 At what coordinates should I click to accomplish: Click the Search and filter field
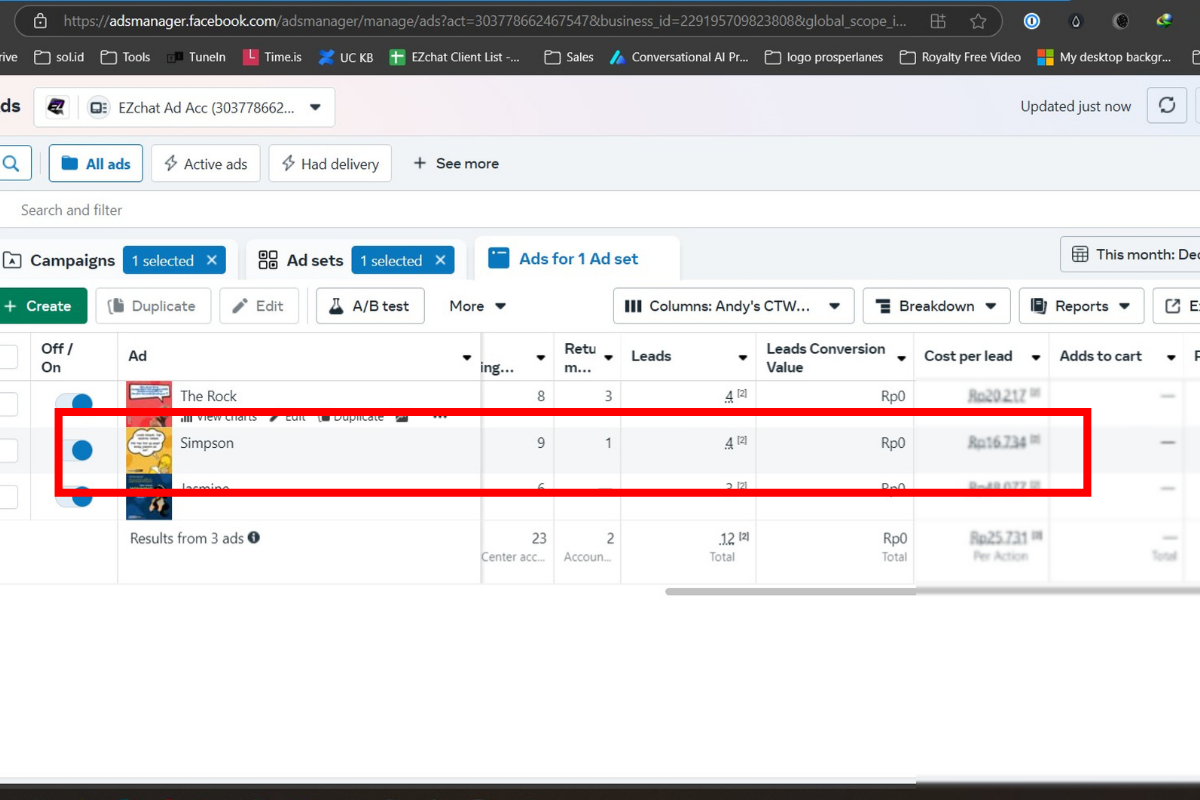(x=72, y=210)
